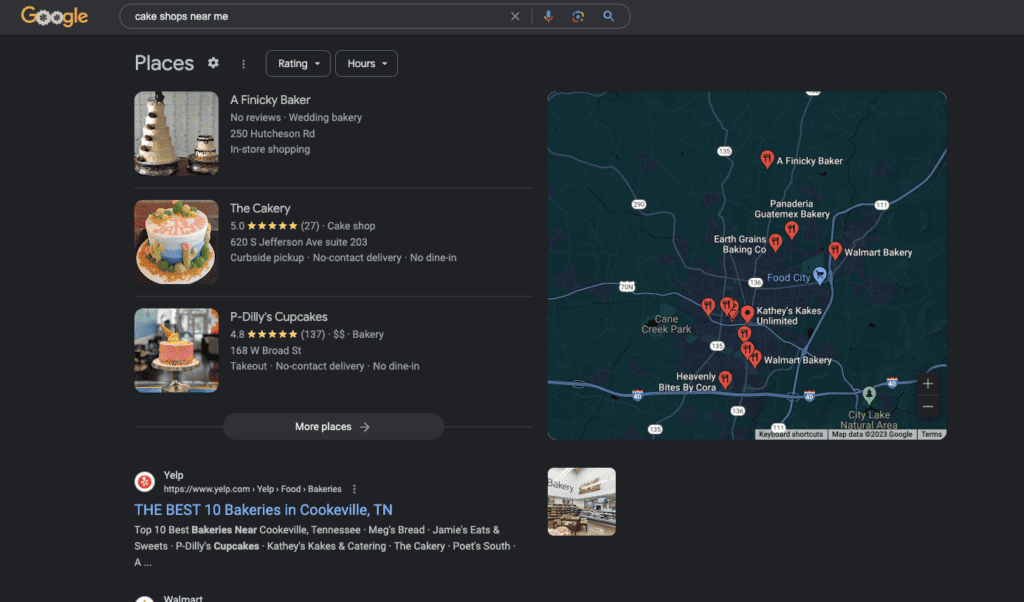Click the magnifier search icon
Image resolution: width=1024 pixels, height=602 pixels.
[609, 16]
